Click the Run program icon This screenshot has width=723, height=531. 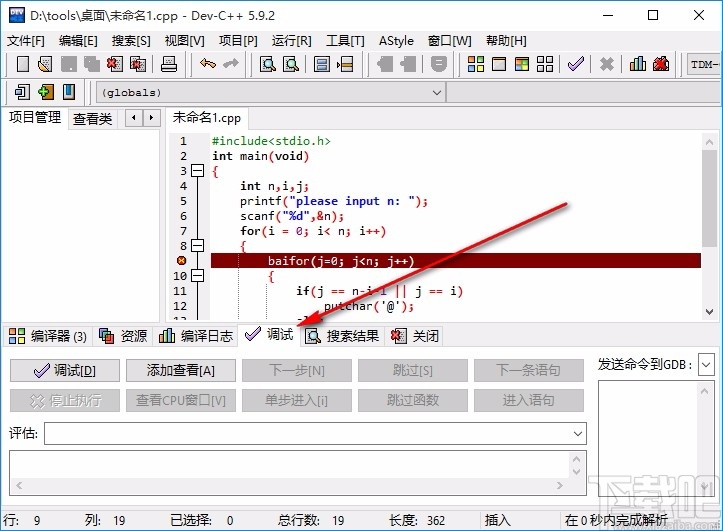pyautogui.click(x=499, y=64)
